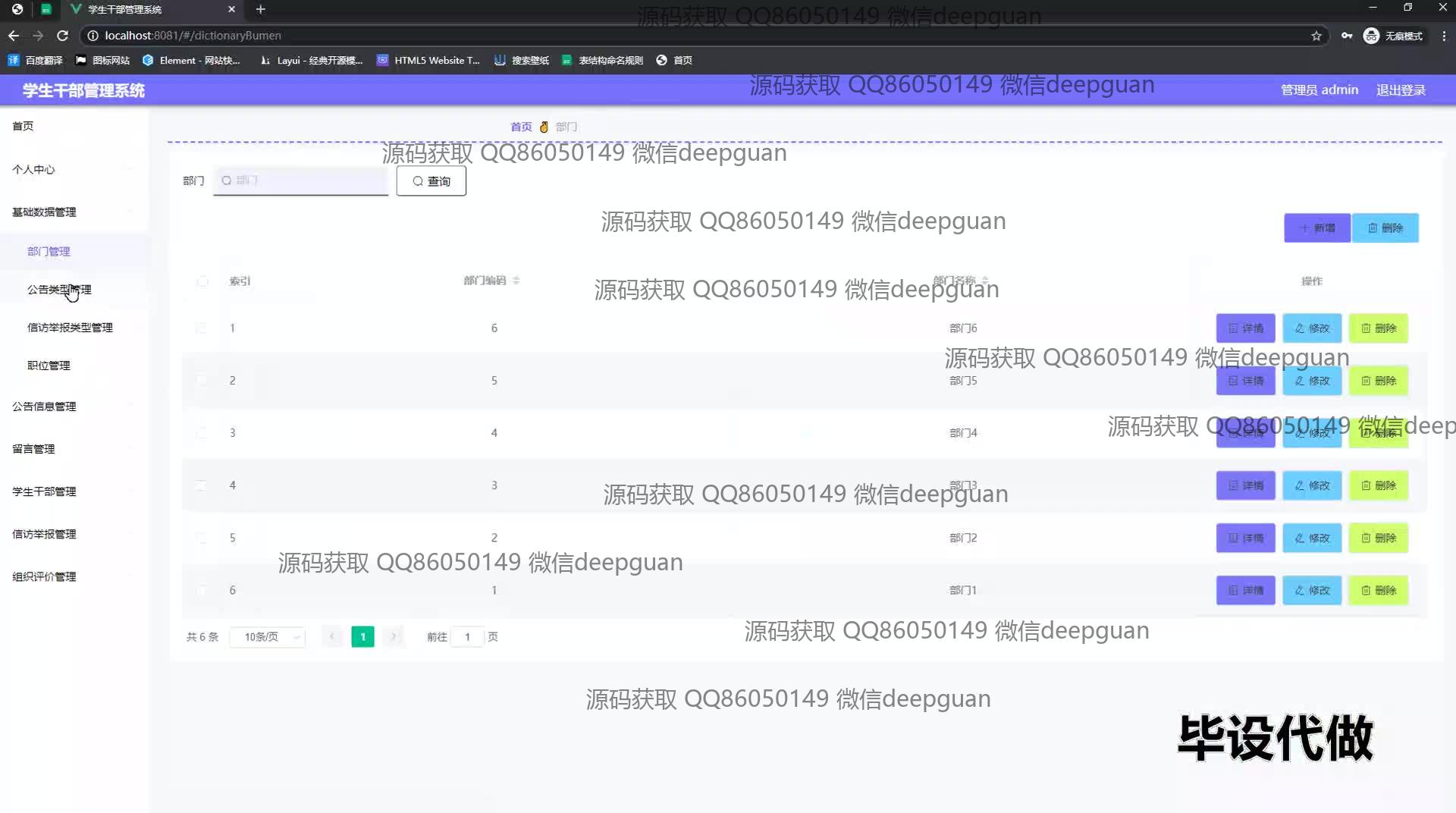The height and width of the screenshot is (813, 1456).
Task: Check the checkbox for row index 1
Action: (201, 328)
